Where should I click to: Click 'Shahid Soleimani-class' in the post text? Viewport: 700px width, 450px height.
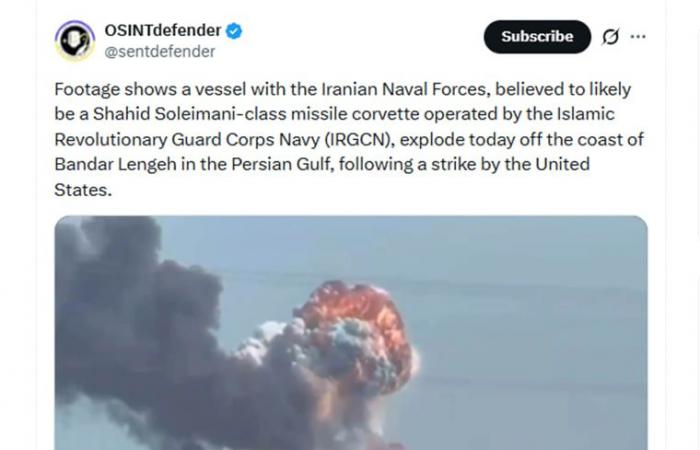(190, 114)
